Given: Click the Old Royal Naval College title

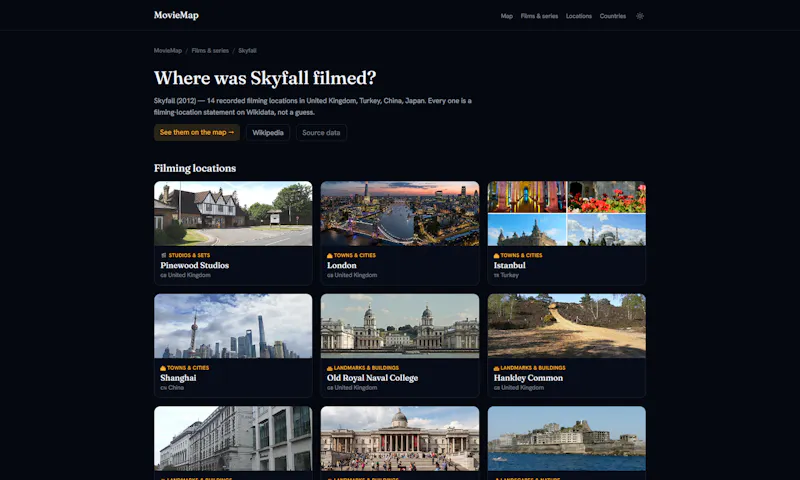Looking at the screenshot, I should (x=372, y=377).
